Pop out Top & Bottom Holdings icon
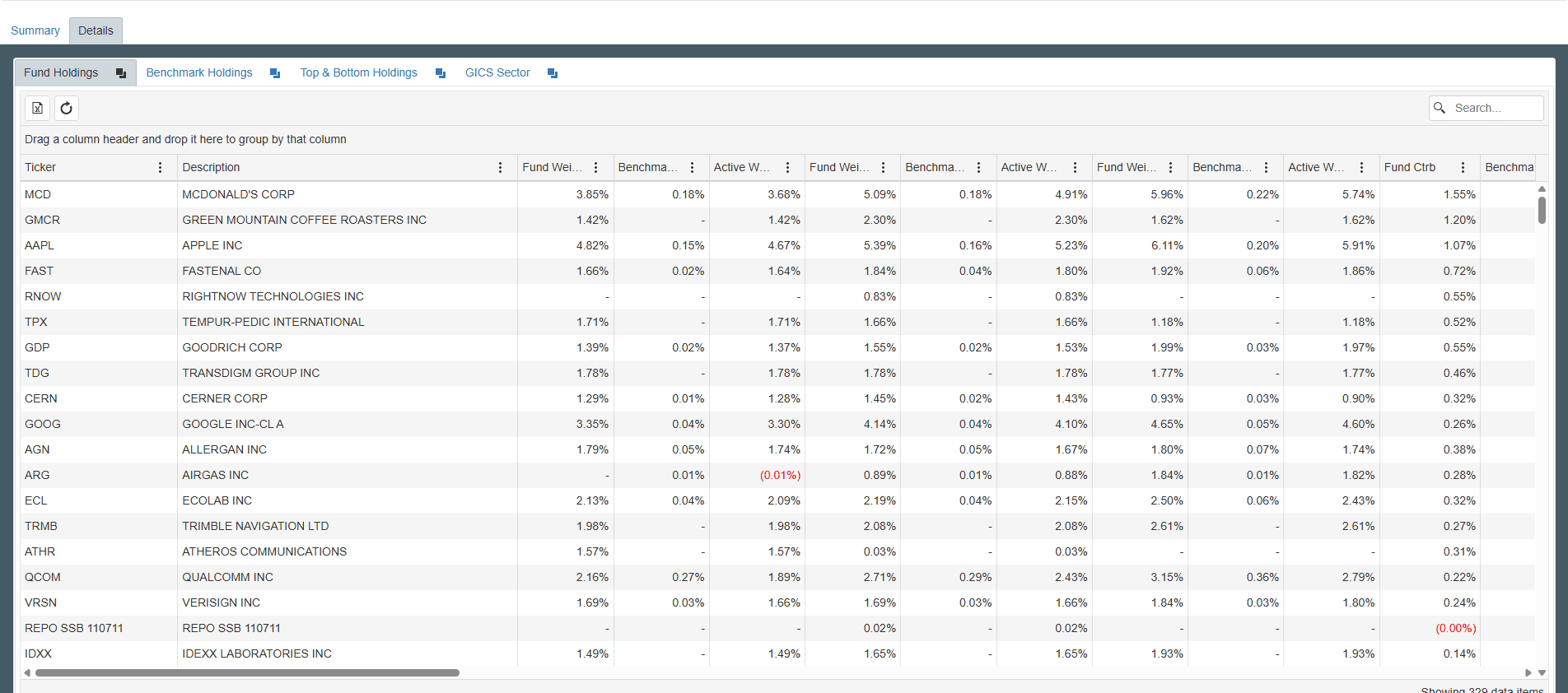 click(x=441, y=73)
